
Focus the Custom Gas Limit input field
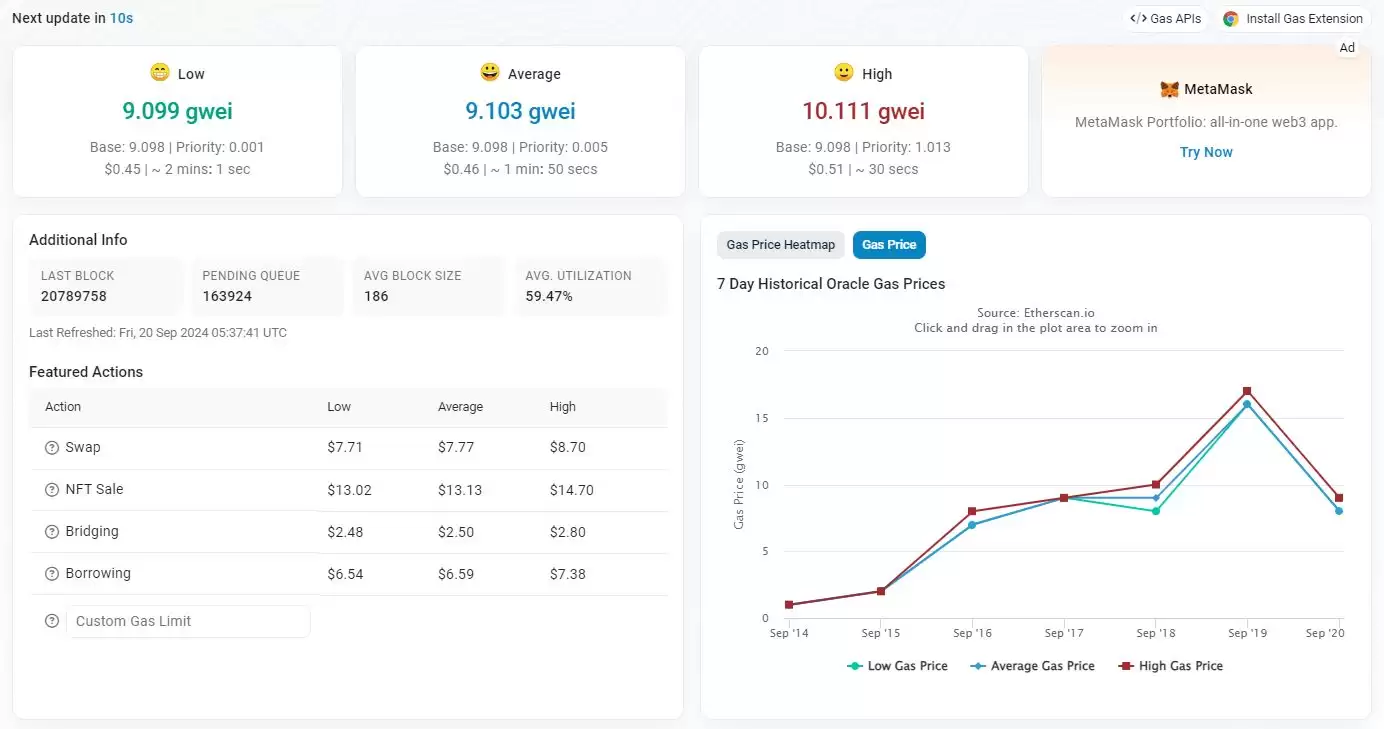tap(188, 621)
